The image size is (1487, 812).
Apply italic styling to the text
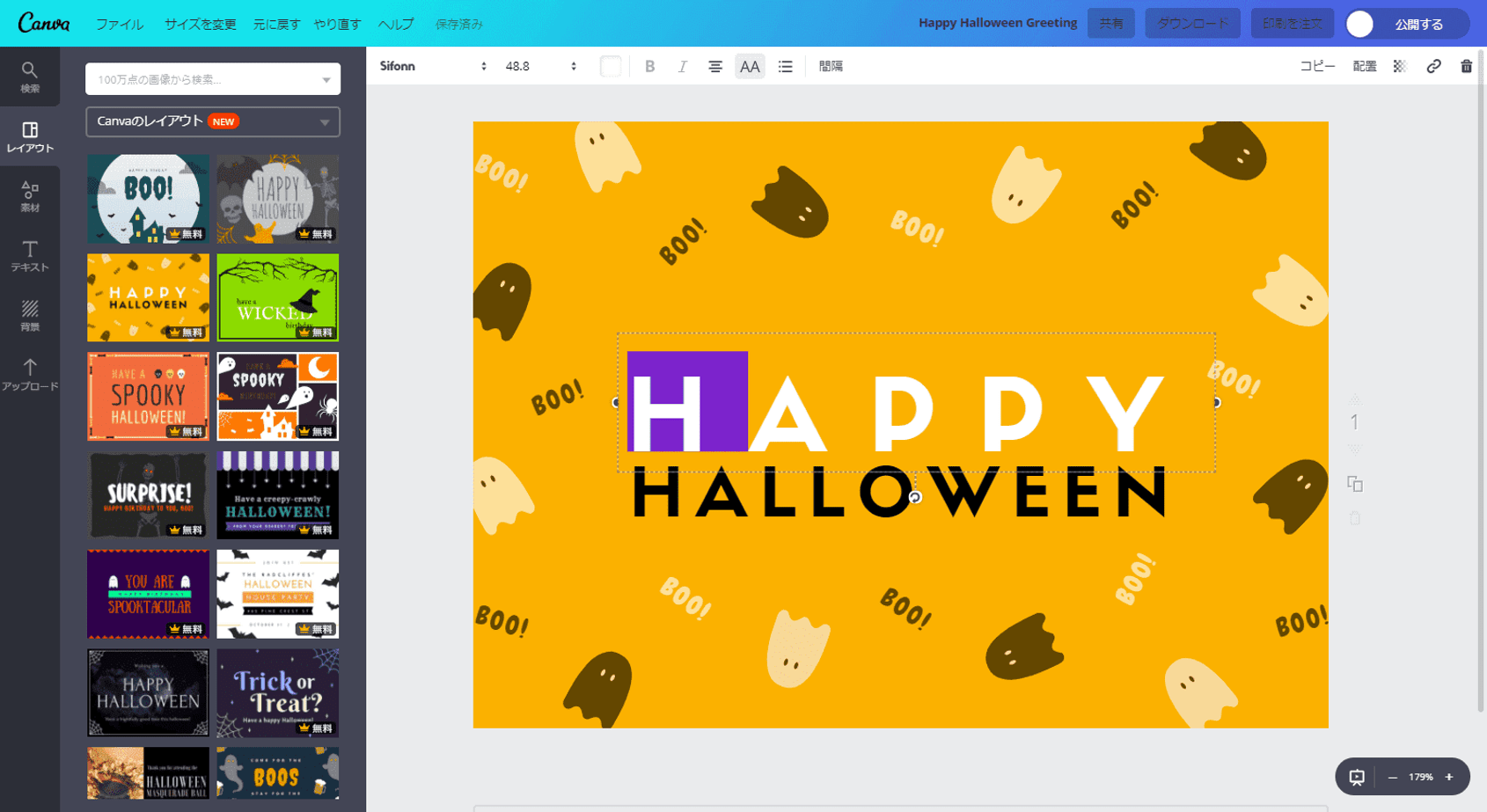click(682, 66)
